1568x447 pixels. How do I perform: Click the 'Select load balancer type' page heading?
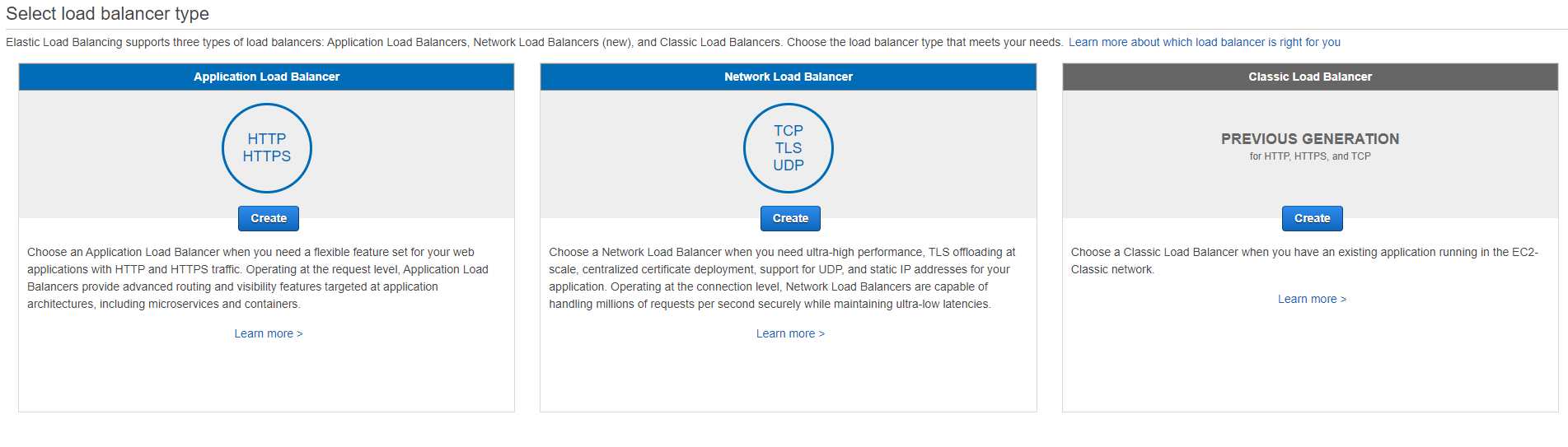coord(107,14)
